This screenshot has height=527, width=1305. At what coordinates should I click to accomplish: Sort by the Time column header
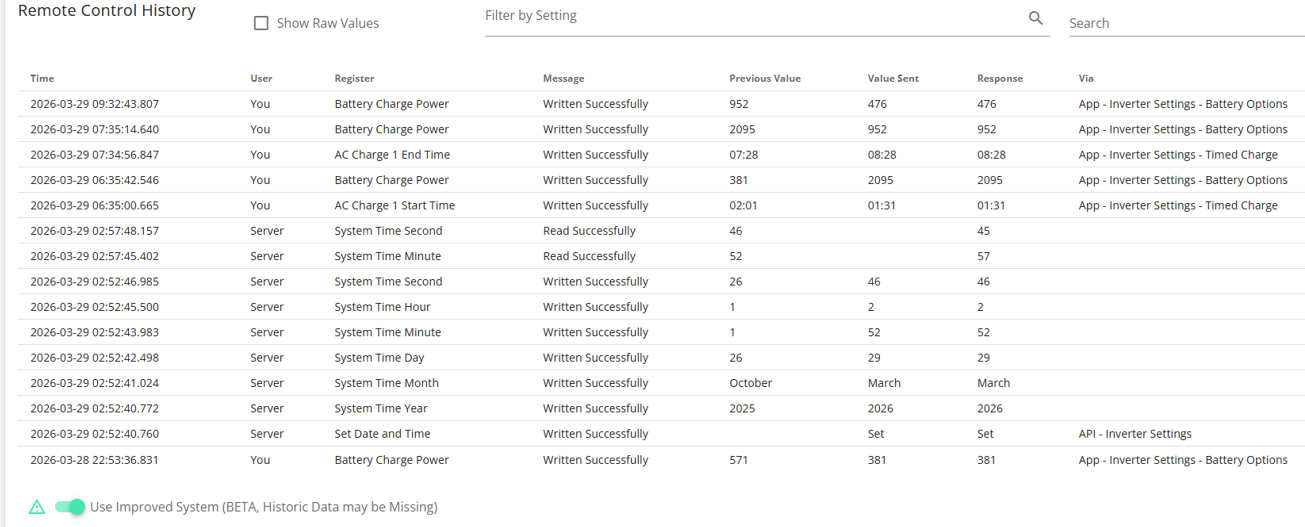point(42,78)
